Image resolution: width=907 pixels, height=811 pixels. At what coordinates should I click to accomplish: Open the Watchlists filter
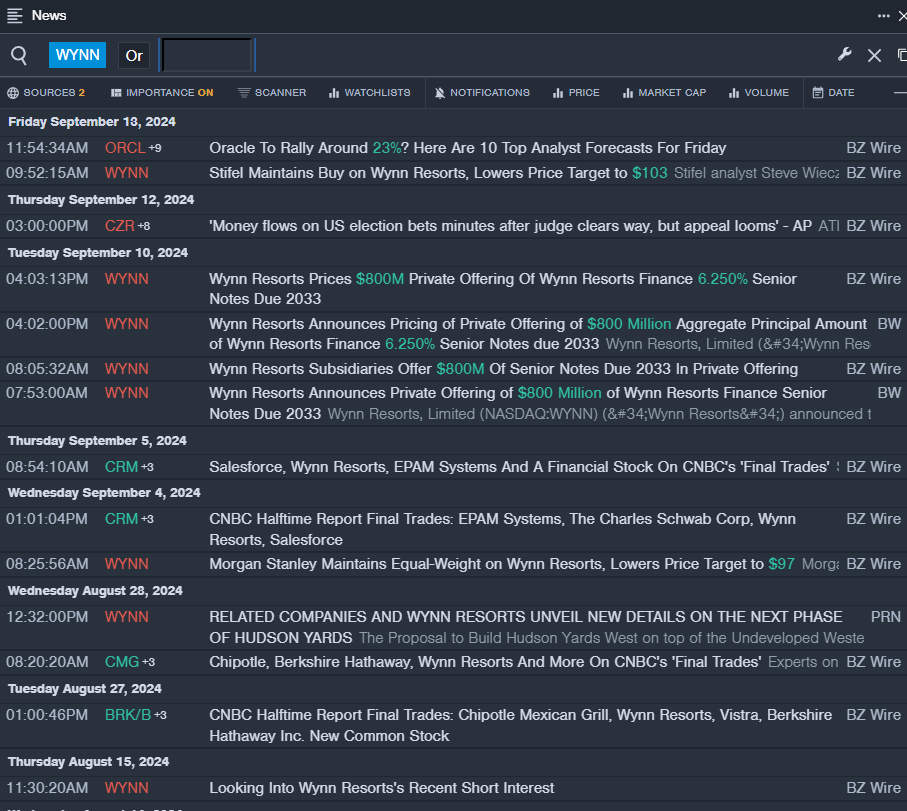(370, 93)
